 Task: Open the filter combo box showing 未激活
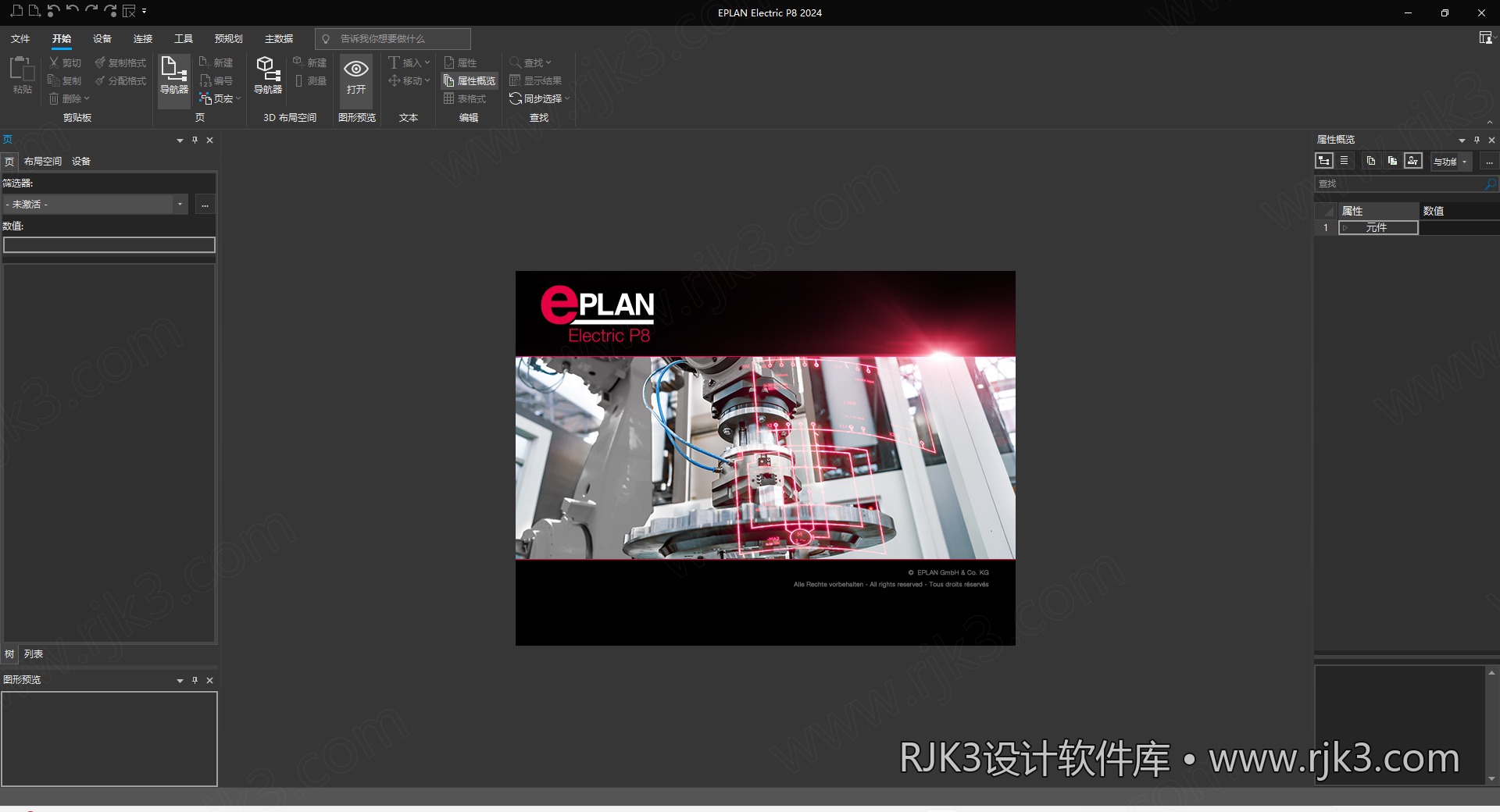click(x=95, y=205)
